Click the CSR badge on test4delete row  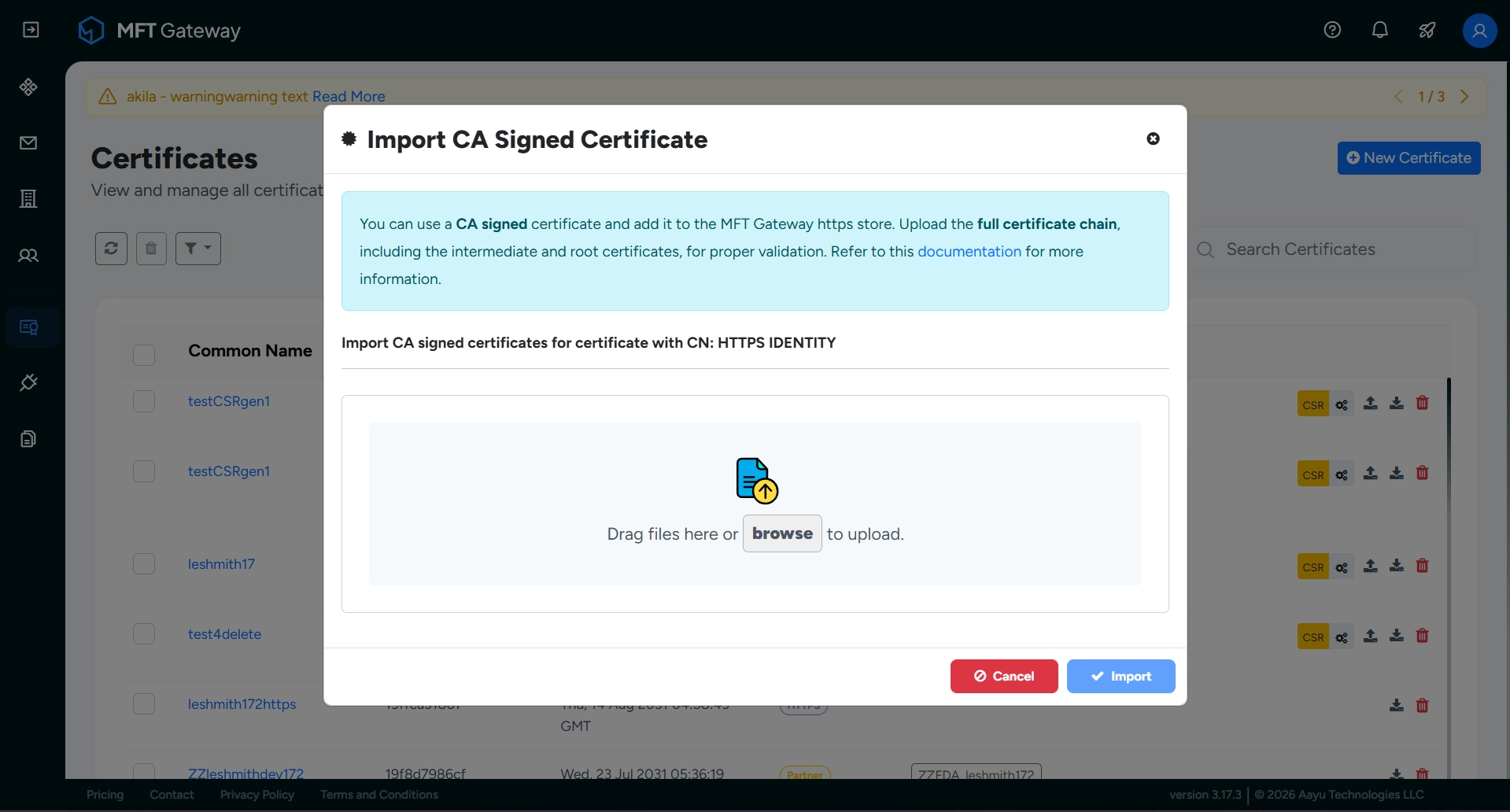click(x=1312, y=637)
